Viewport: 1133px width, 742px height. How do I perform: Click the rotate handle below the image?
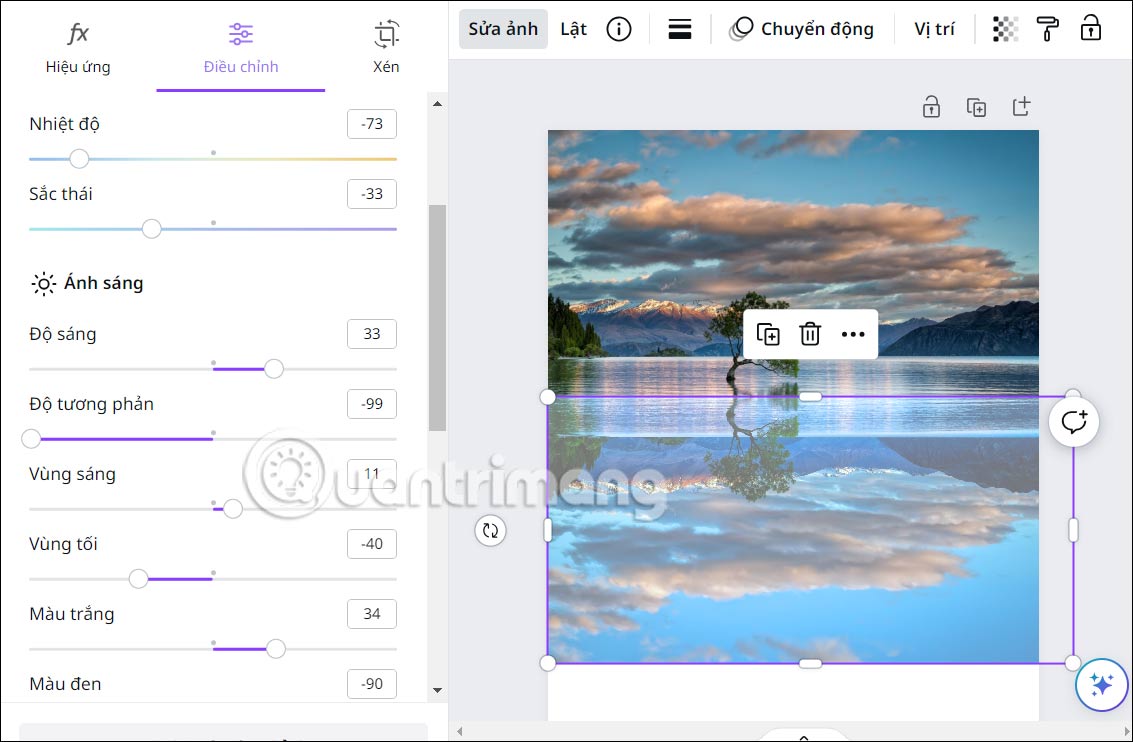(490, 530)
